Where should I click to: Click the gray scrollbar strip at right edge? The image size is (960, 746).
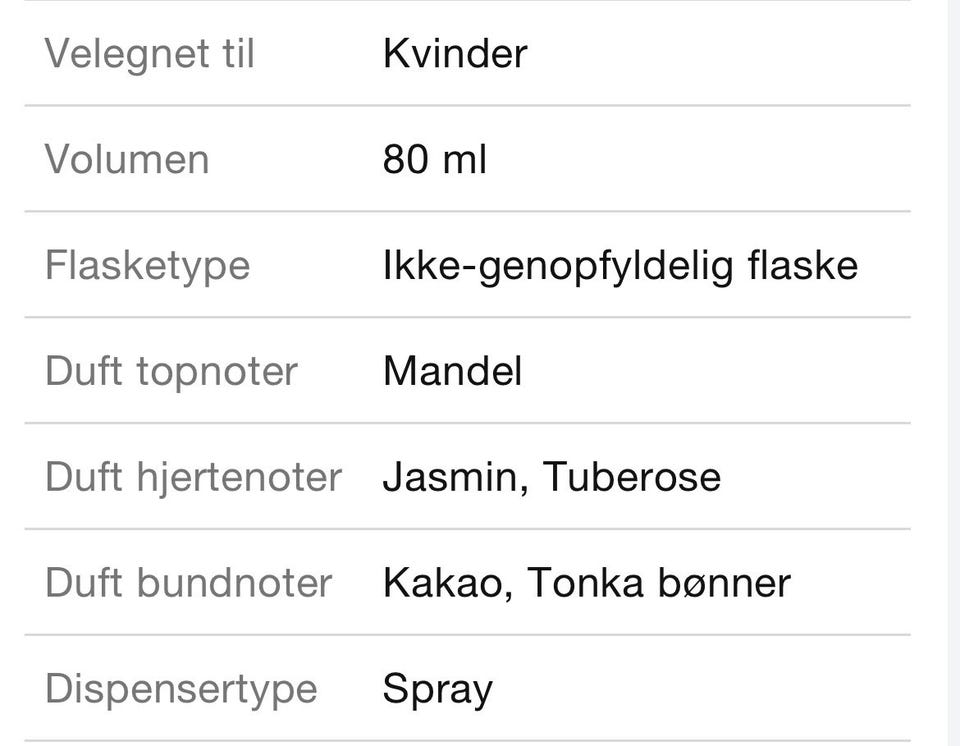(x=953, y=373)
